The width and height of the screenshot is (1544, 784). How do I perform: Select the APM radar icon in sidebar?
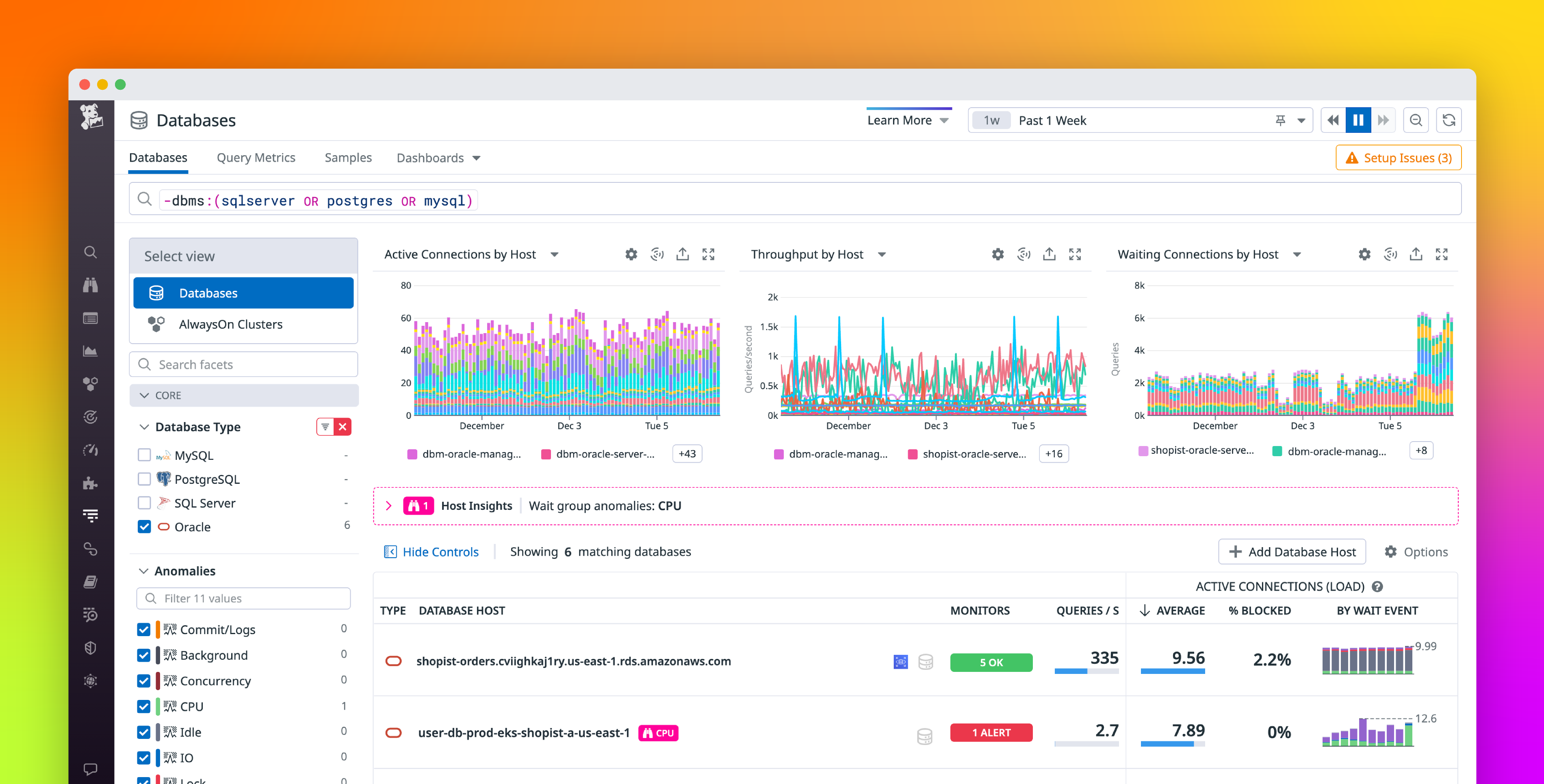[x=91, y=417]
